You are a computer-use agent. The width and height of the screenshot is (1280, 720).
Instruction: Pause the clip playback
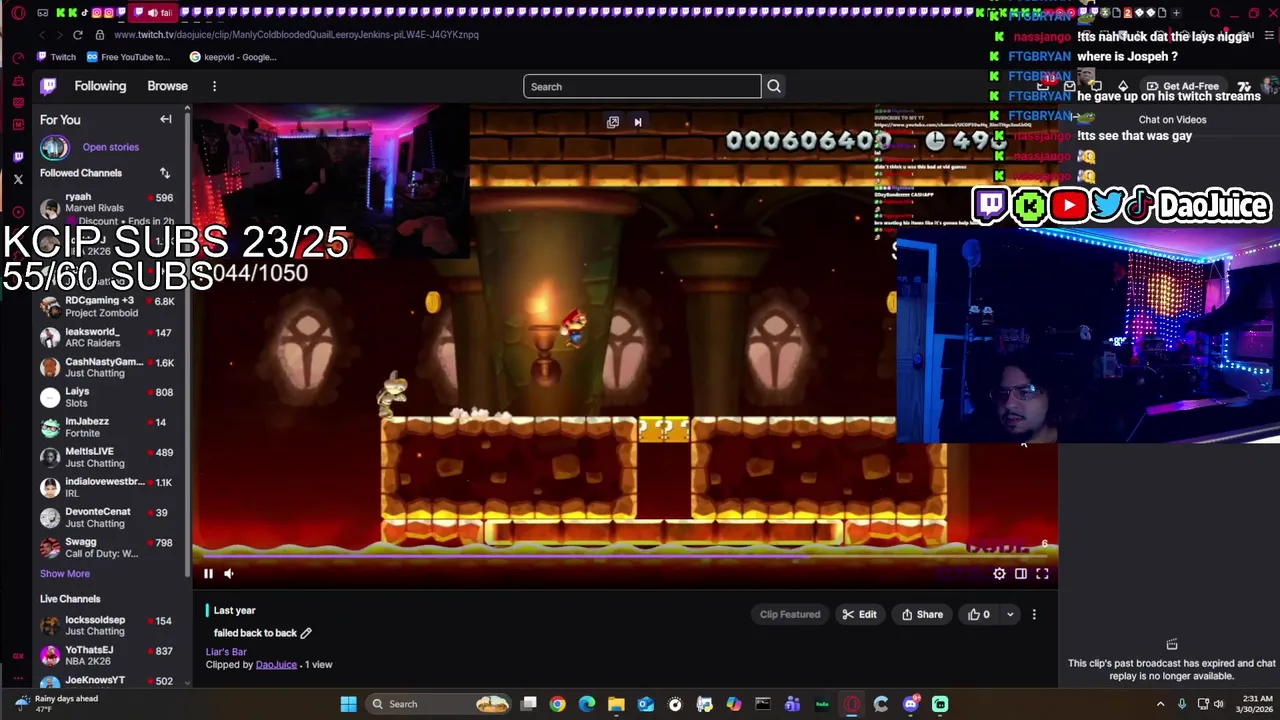pyautogui.click(x=208, y=573)
